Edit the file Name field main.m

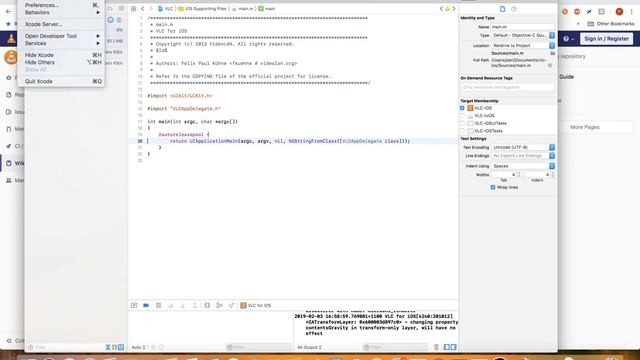[x=522, y=27]
